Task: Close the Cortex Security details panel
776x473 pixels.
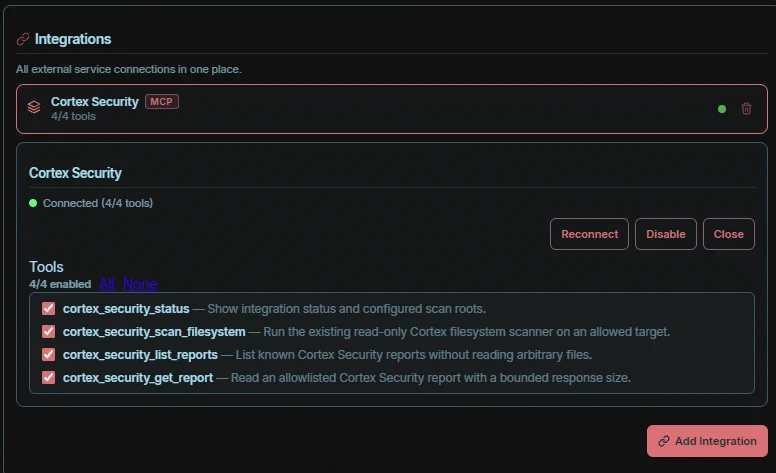Action: pyautogui.click(x=728, y=234)
